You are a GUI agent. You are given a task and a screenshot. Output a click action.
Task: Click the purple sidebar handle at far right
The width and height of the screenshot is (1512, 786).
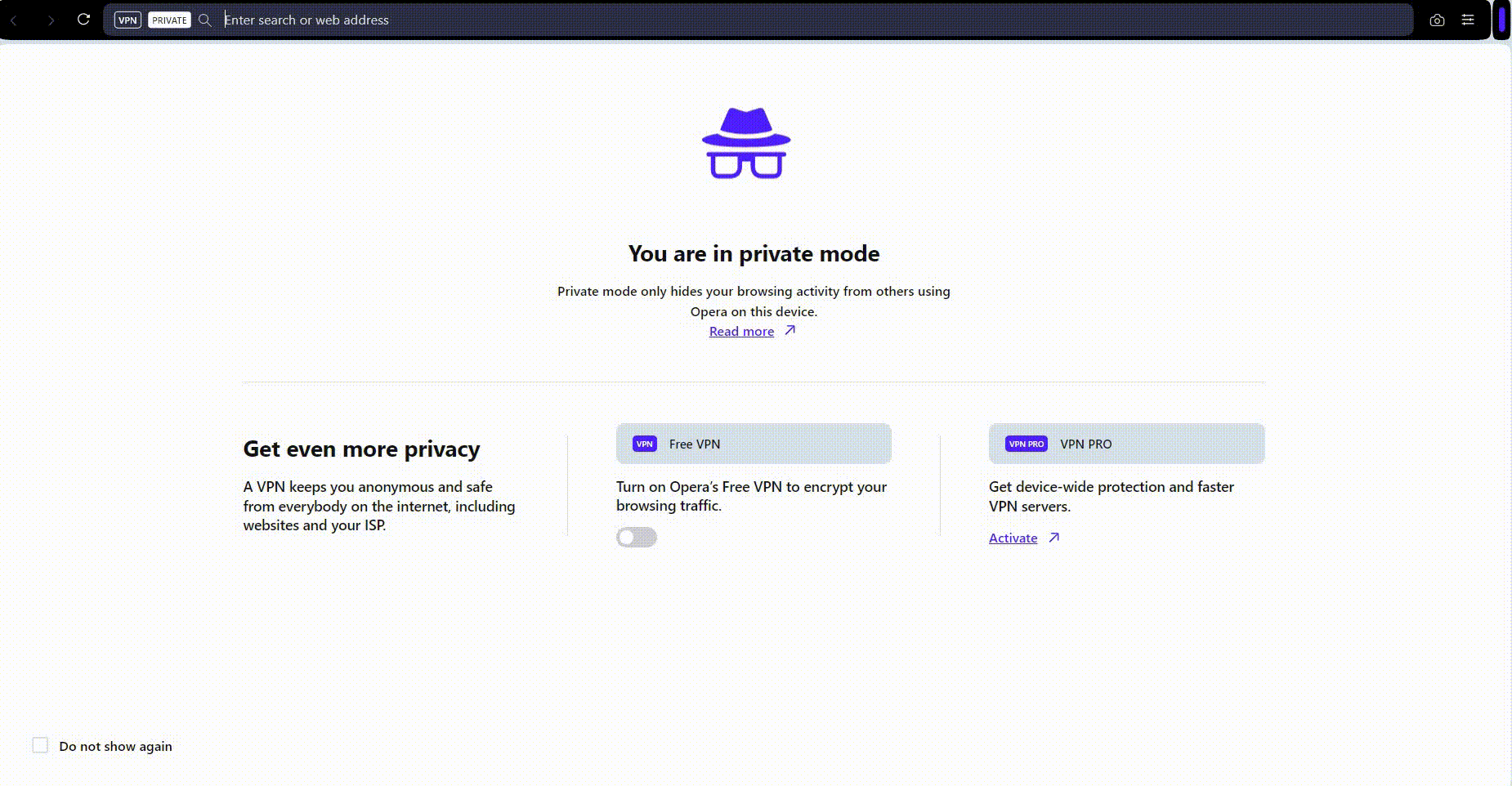pyautogui.click(x=1501, y=20)
